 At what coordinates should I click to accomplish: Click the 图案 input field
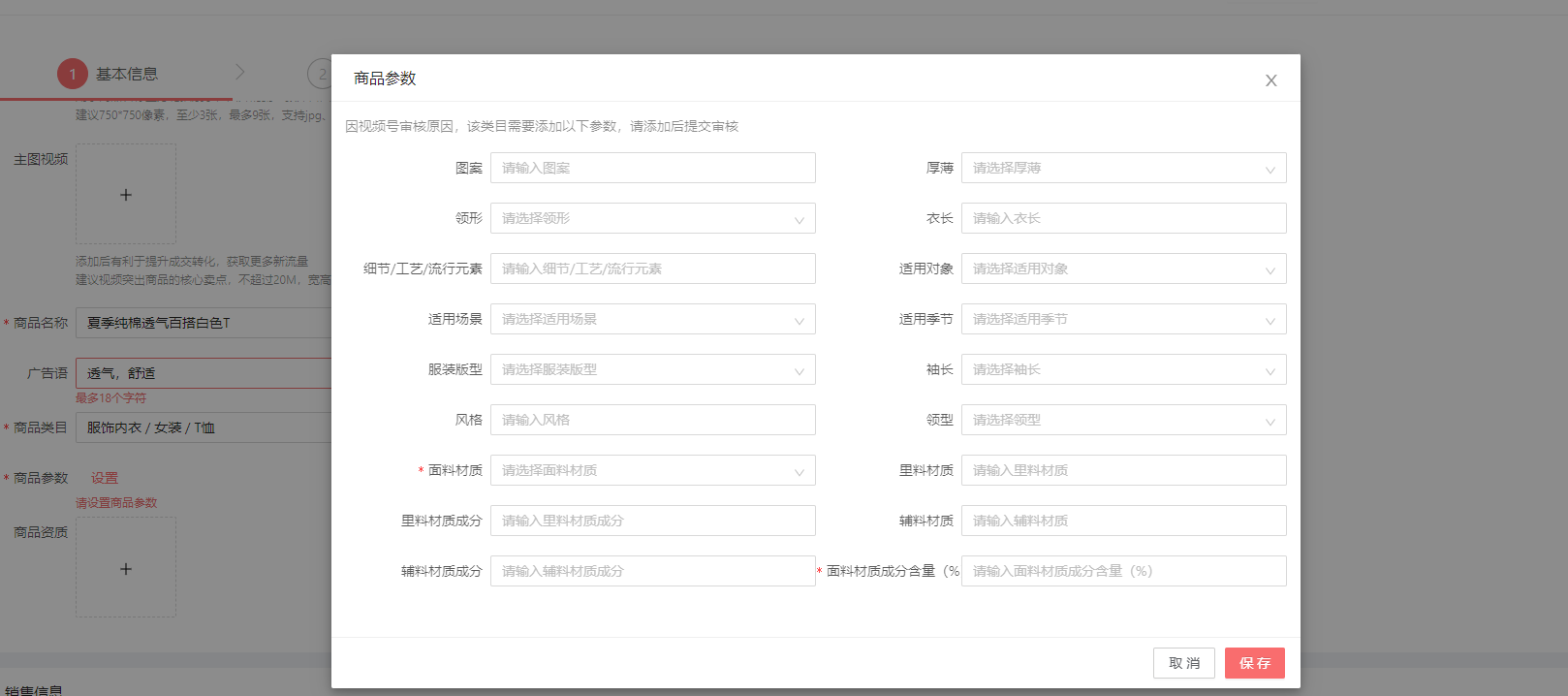click(652, 168)
